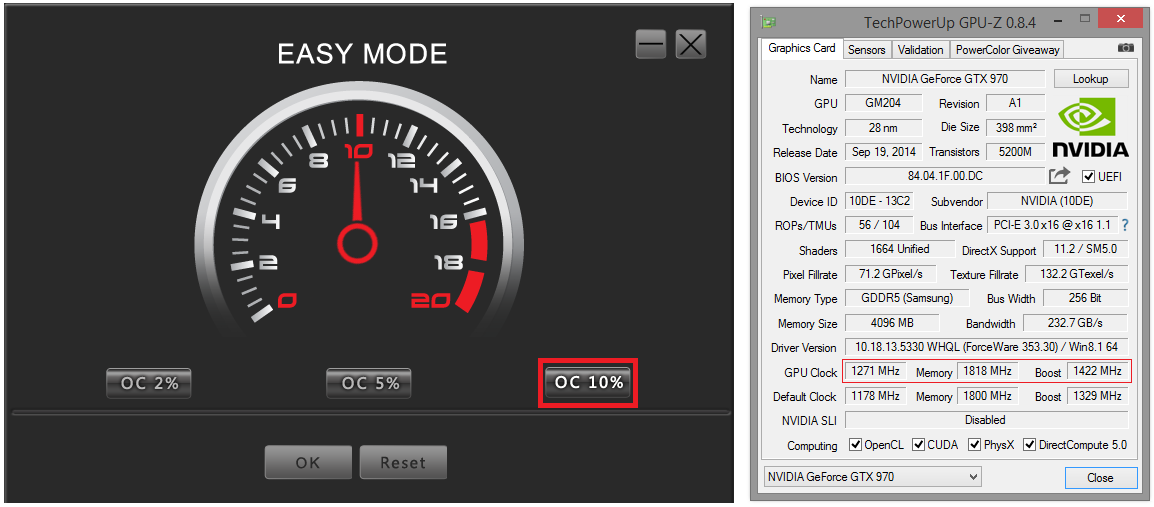
Task: Click the GPU Clock value 1271 MHz
Action: pos(875,371)
